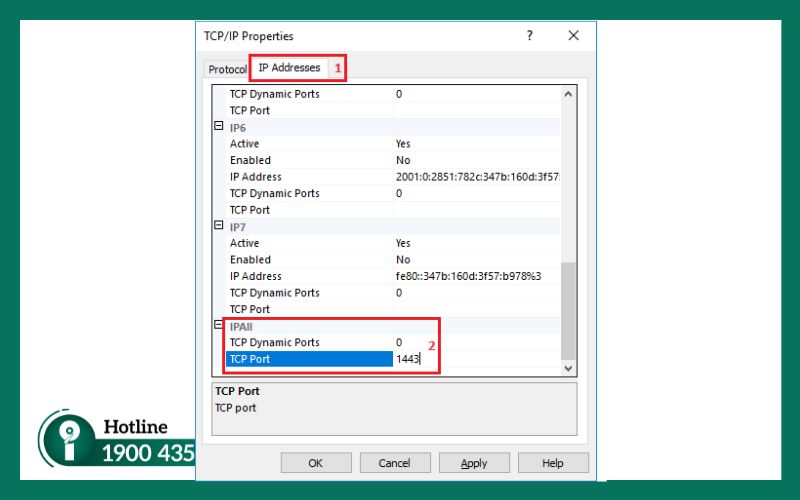Click the IP6 Active value
This screenshot has height=500, width=800.
pyautogui.click(x=476, y=144)
